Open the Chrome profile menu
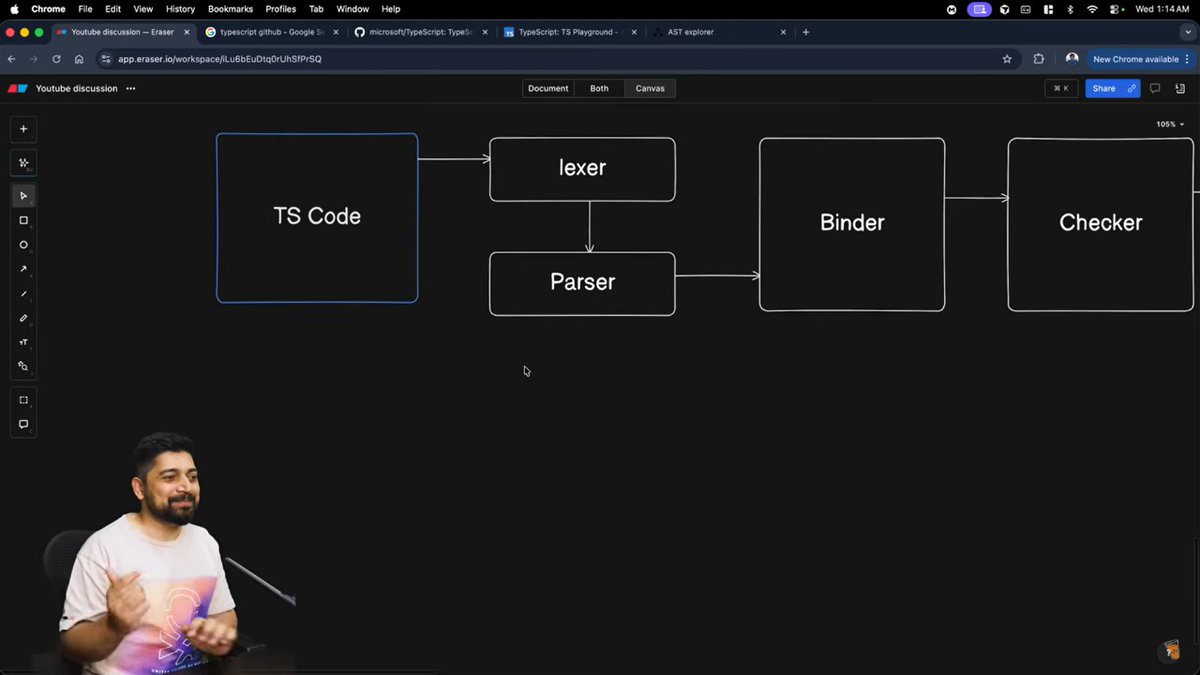 coord(1071,58)
